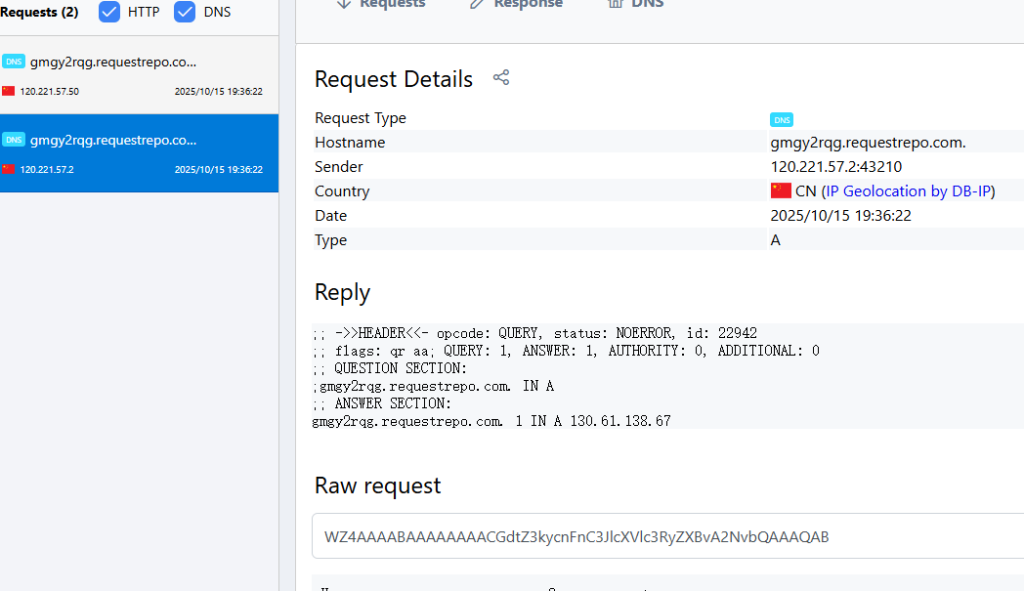
Task: Click the China flag in the Country row
Action: [x=780, y=191]
